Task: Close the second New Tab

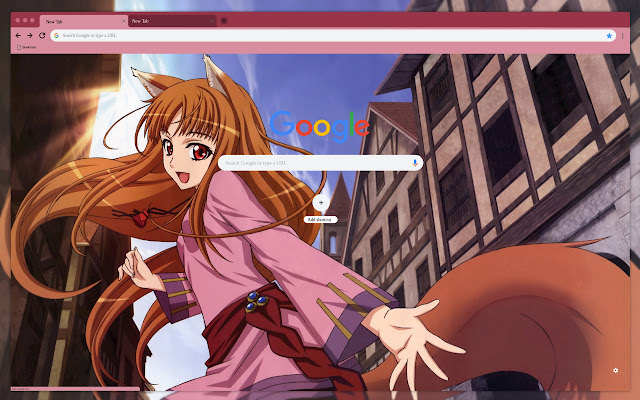Action: pos(212,21)
